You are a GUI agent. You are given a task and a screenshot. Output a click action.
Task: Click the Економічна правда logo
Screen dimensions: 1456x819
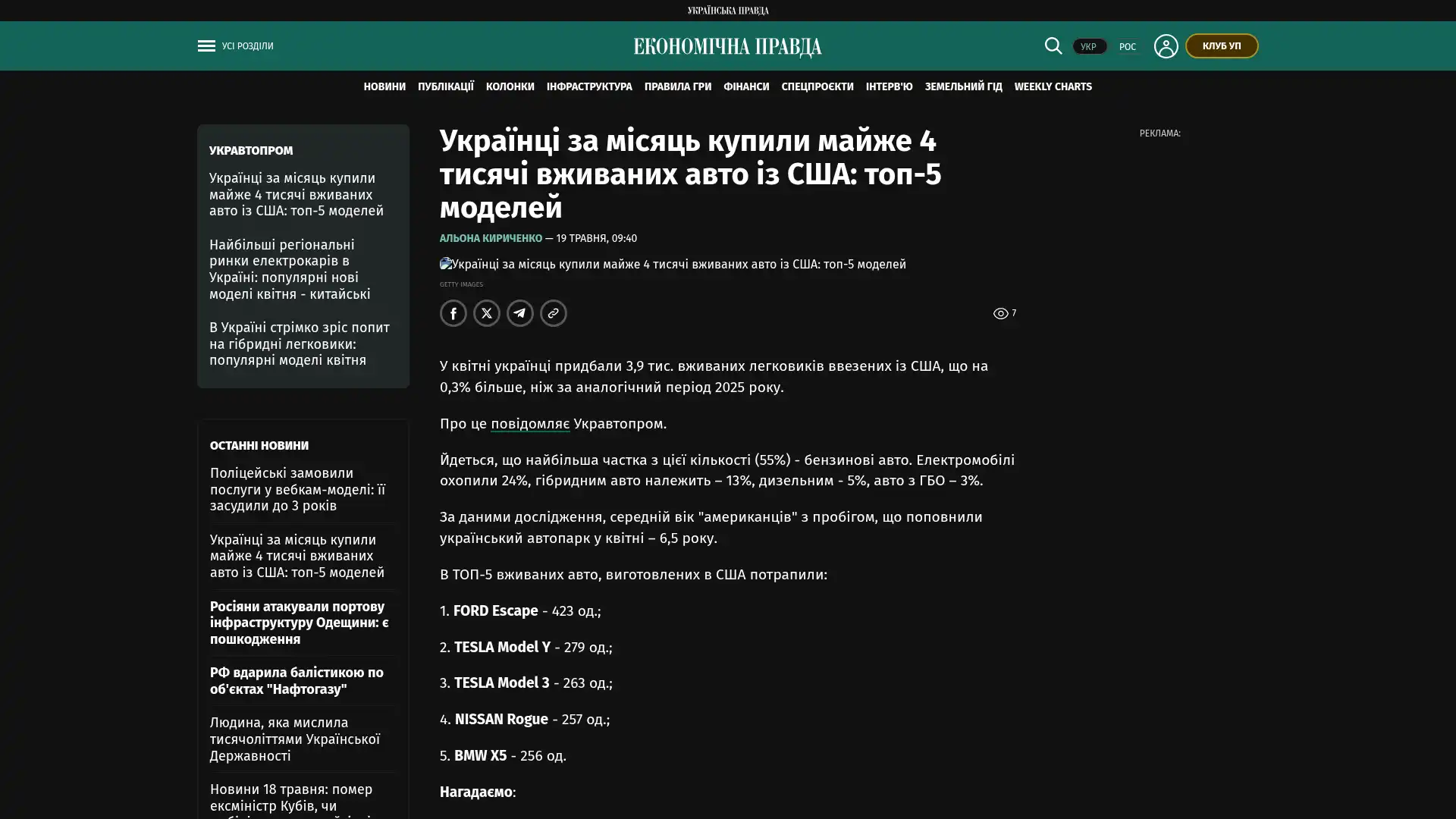click(728, 47)
